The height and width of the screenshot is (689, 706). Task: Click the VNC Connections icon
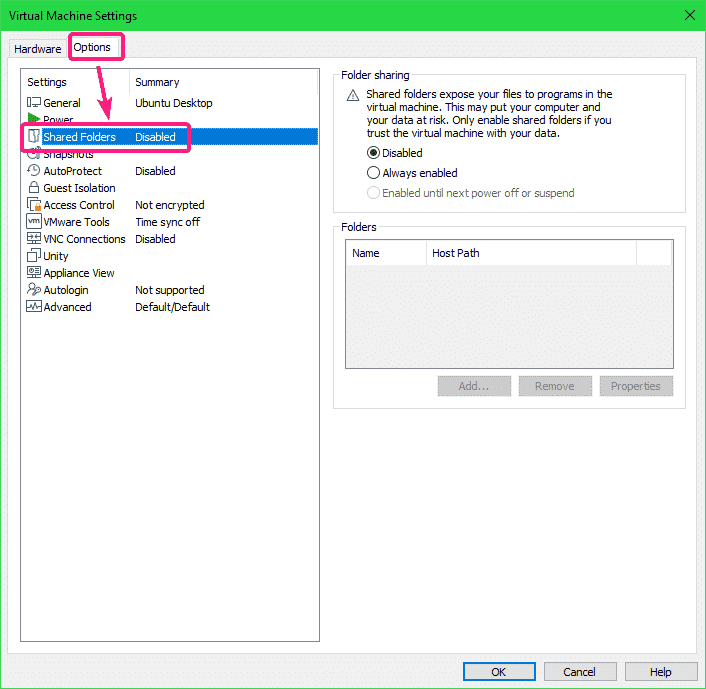click(34, 238)
